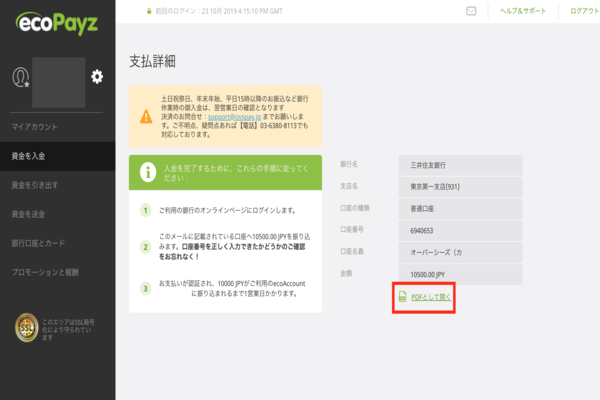Click ログアウト link
Viewport: 600px width, 400px height.
tap(585, 11)
